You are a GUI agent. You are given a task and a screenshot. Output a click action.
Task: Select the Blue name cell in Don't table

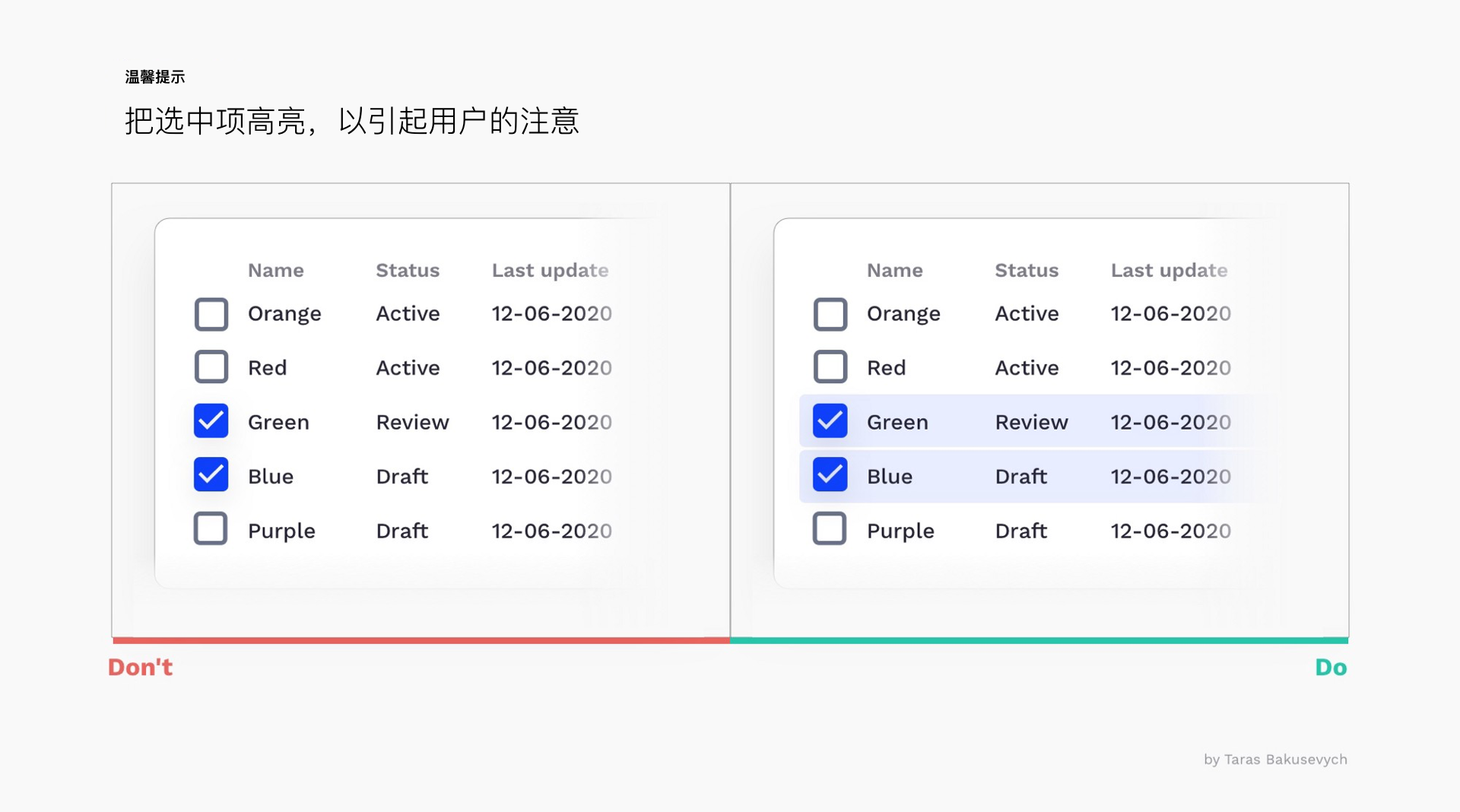[x=271, y=477]
